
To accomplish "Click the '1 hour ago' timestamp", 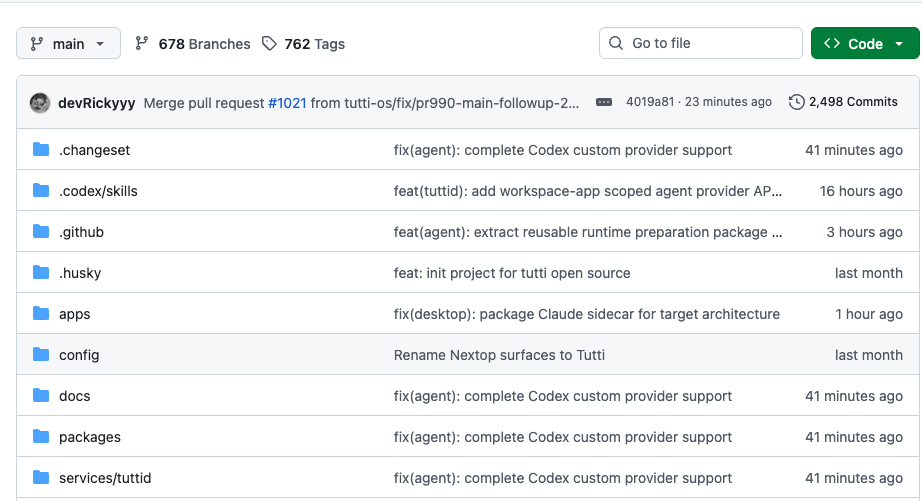I will pos(869,315).
